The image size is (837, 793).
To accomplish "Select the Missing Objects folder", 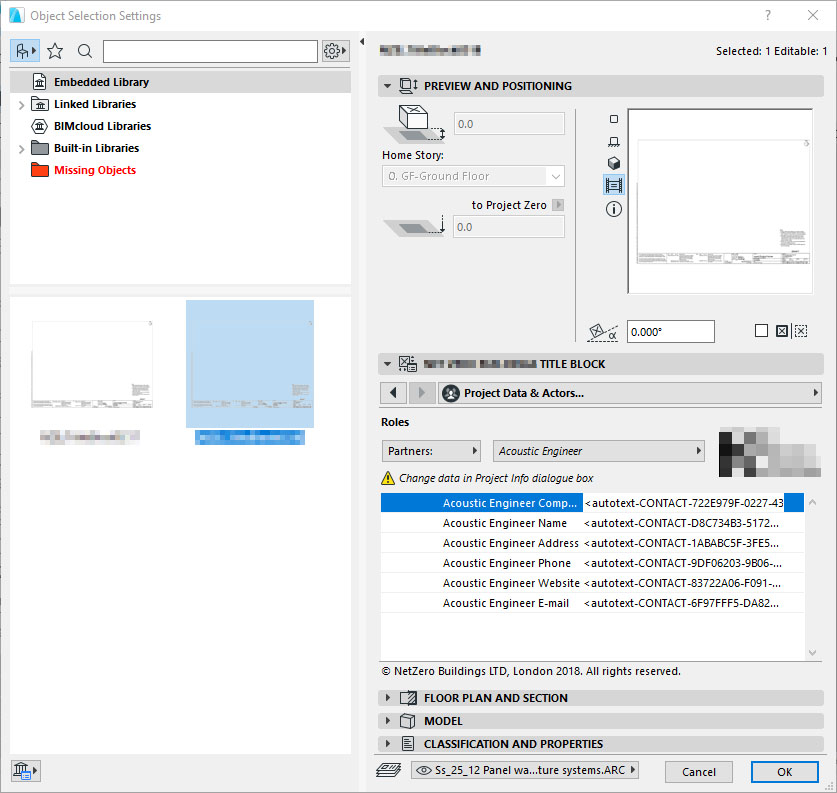I will (x=94, y=170).
